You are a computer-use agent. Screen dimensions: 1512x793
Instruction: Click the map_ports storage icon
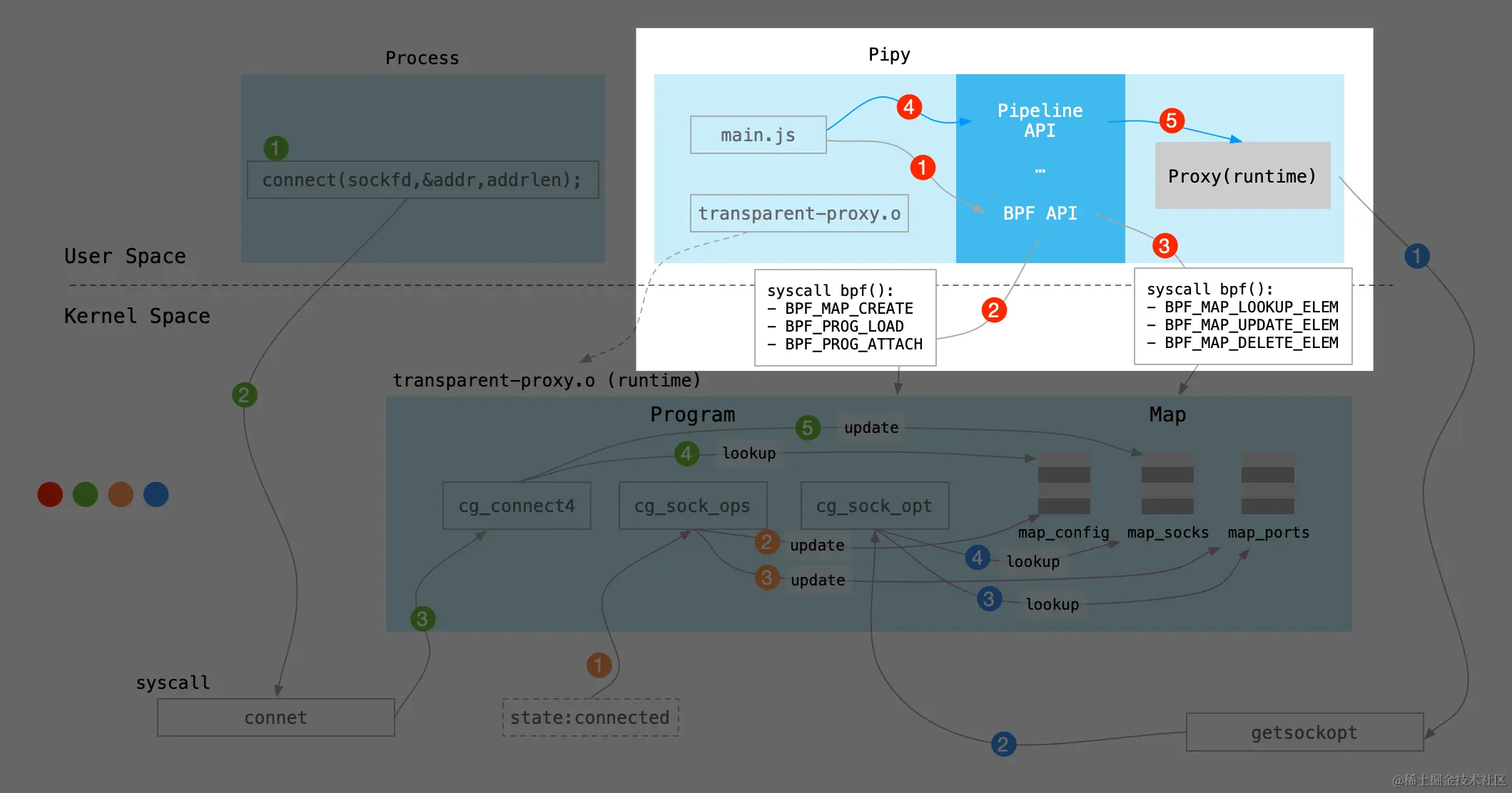[1267, 484]
